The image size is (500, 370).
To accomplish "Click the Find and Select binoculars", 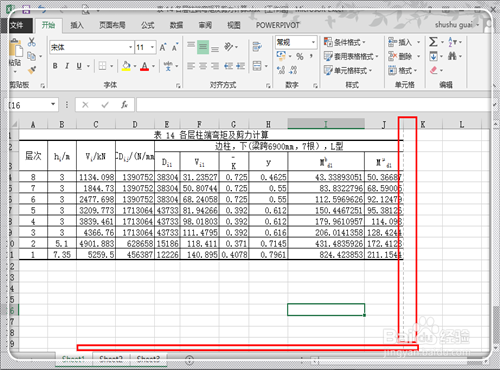I will [x=452, y=56].
